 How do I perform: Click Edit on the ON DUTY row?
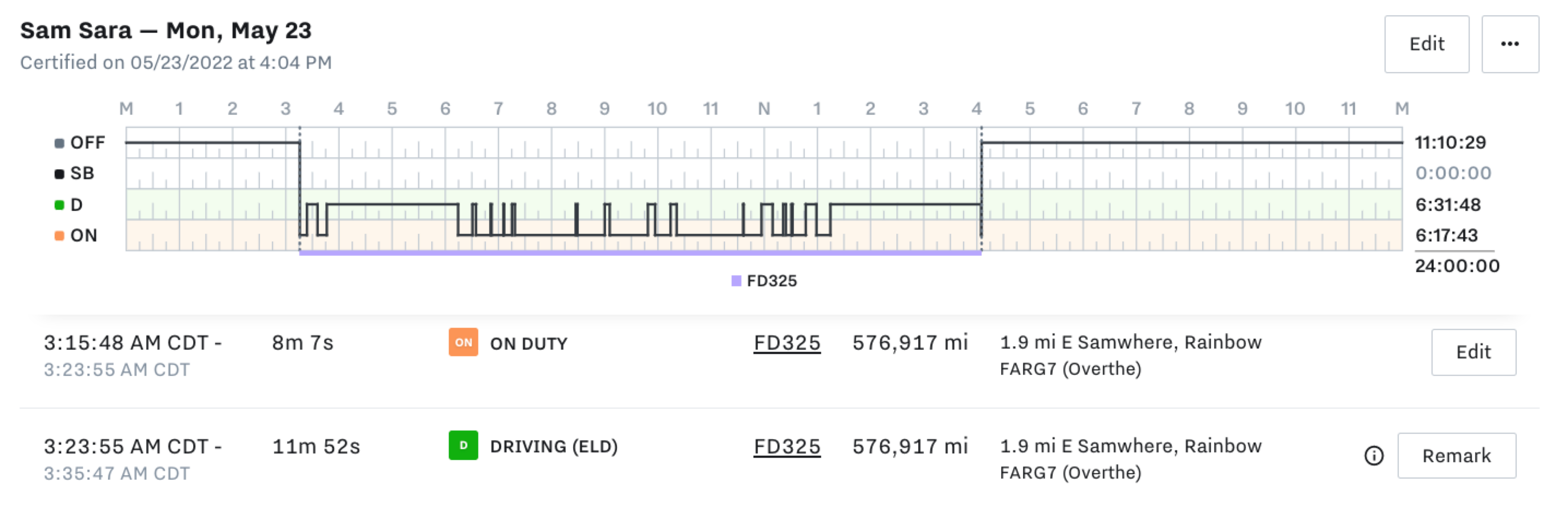point(1473,352)
